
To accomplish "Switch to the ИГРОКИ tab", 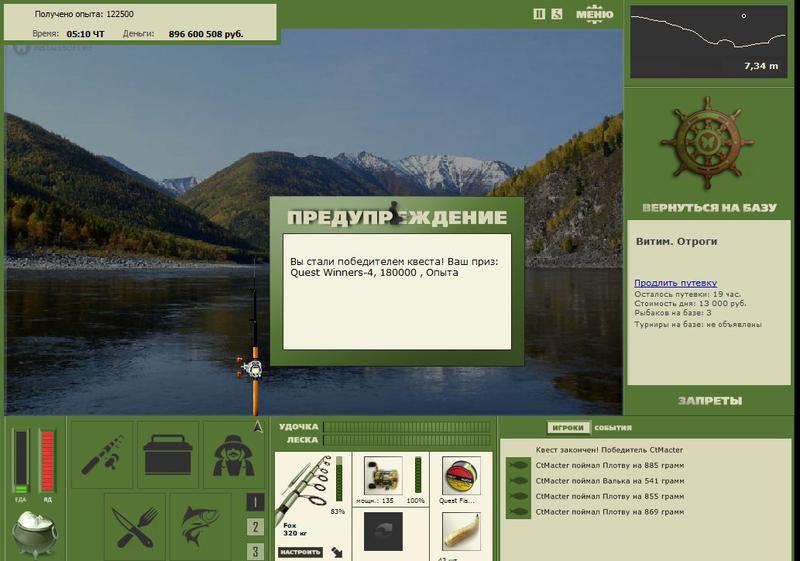I will pyautogui.click(x=568, y=427).
